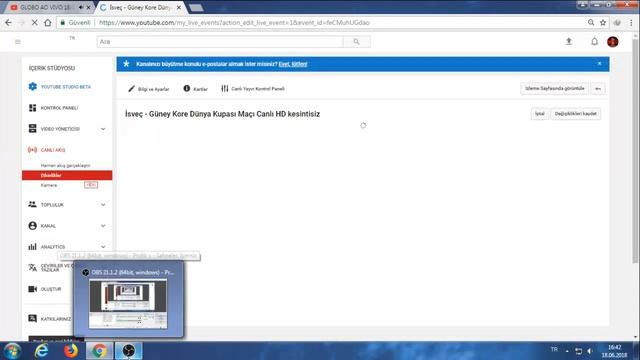The width and height of the screenshot is (640, 360).
Task: Bookmark this page with the star icon
Action: (x=603, y=23)
